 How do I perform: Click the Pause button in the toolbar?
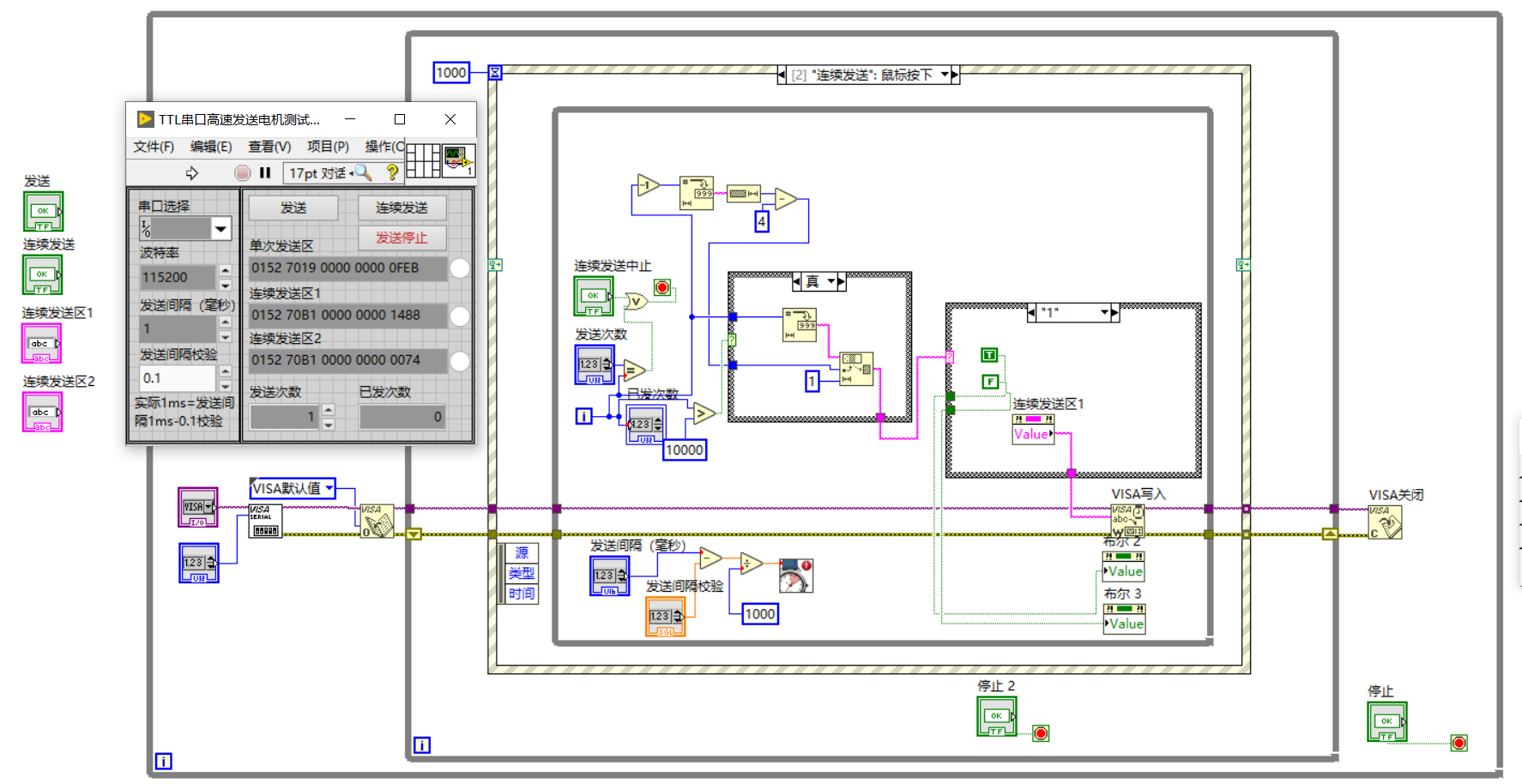[265, 173]
